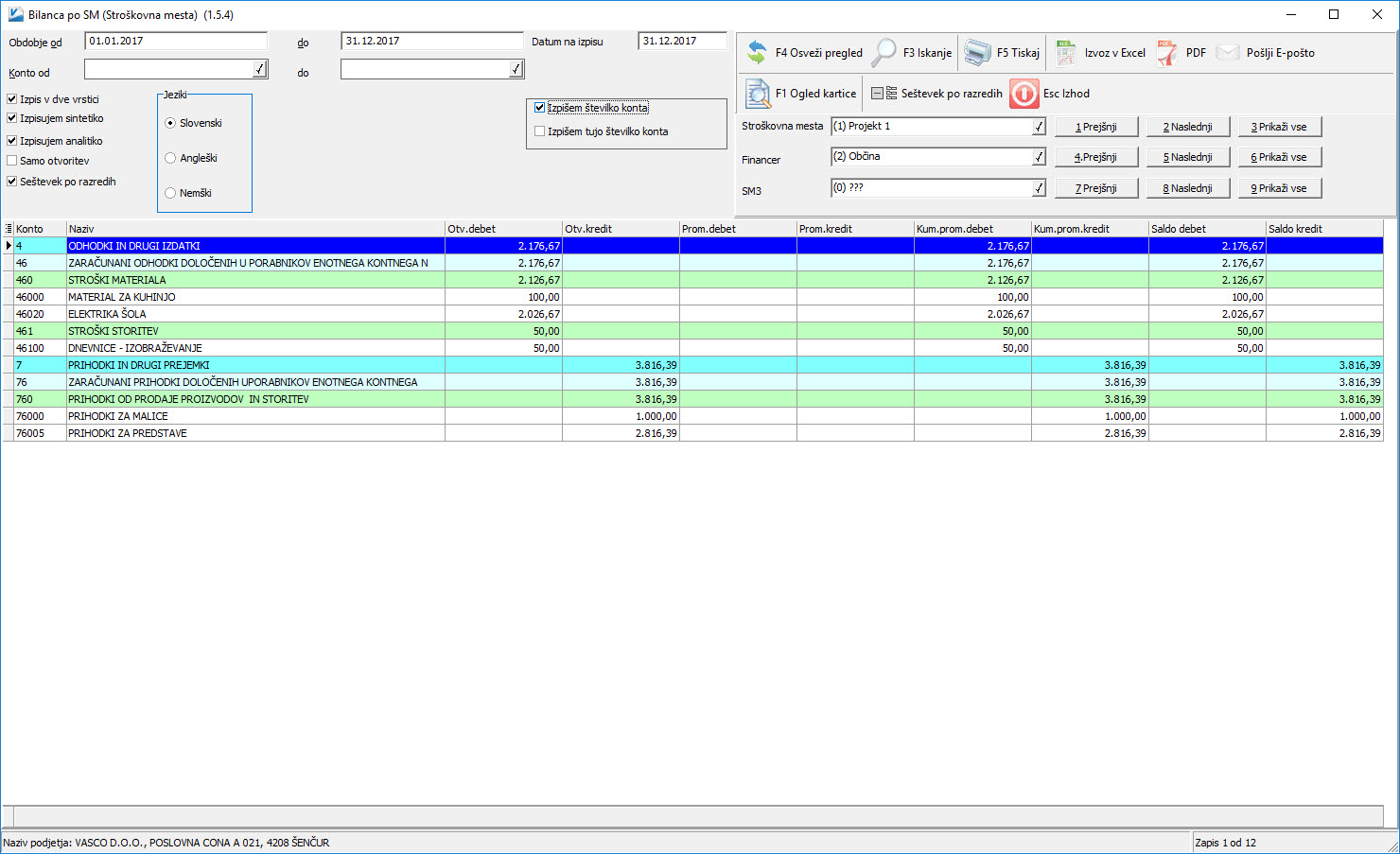This screenshot has height=854, width=1400.
Task: Click Pošlji E-pošto envelope icon
Action: (1228, 53)
